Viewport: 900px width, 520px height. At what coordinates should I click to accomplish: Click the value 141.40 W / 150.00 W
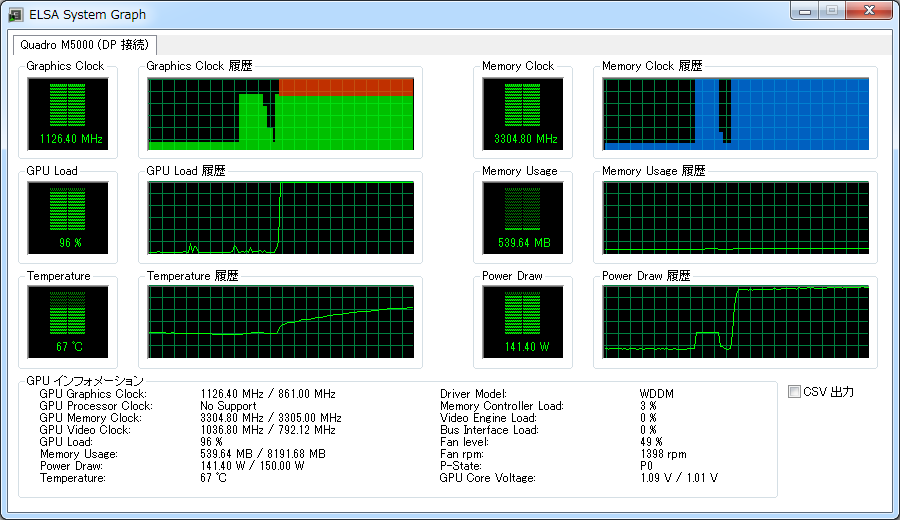(x=253, y=466)
